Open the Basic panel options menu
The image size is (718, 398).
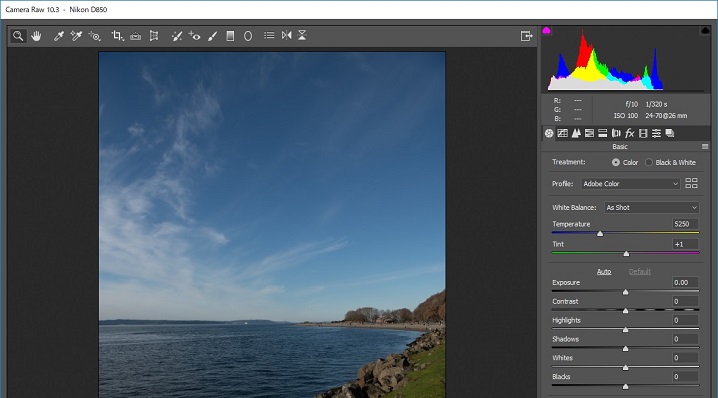coord(705,147)
